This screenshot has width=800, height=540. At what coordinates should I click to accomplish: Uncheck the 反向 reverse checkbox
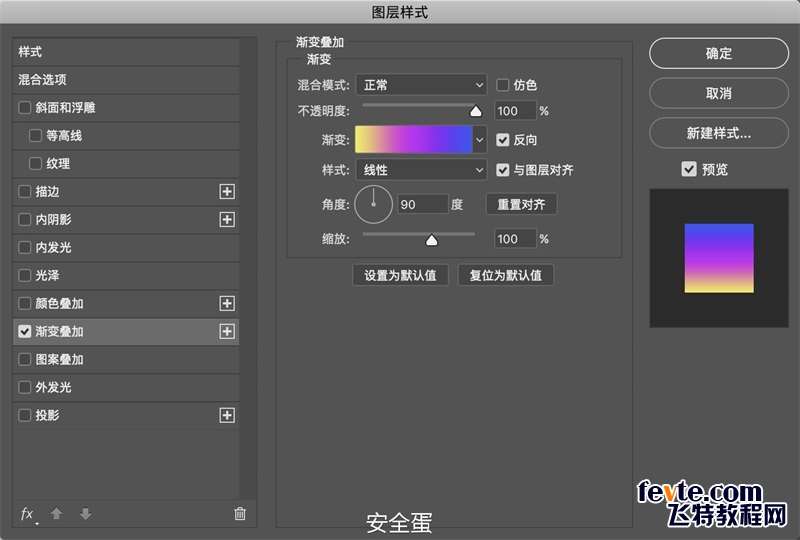503,140
